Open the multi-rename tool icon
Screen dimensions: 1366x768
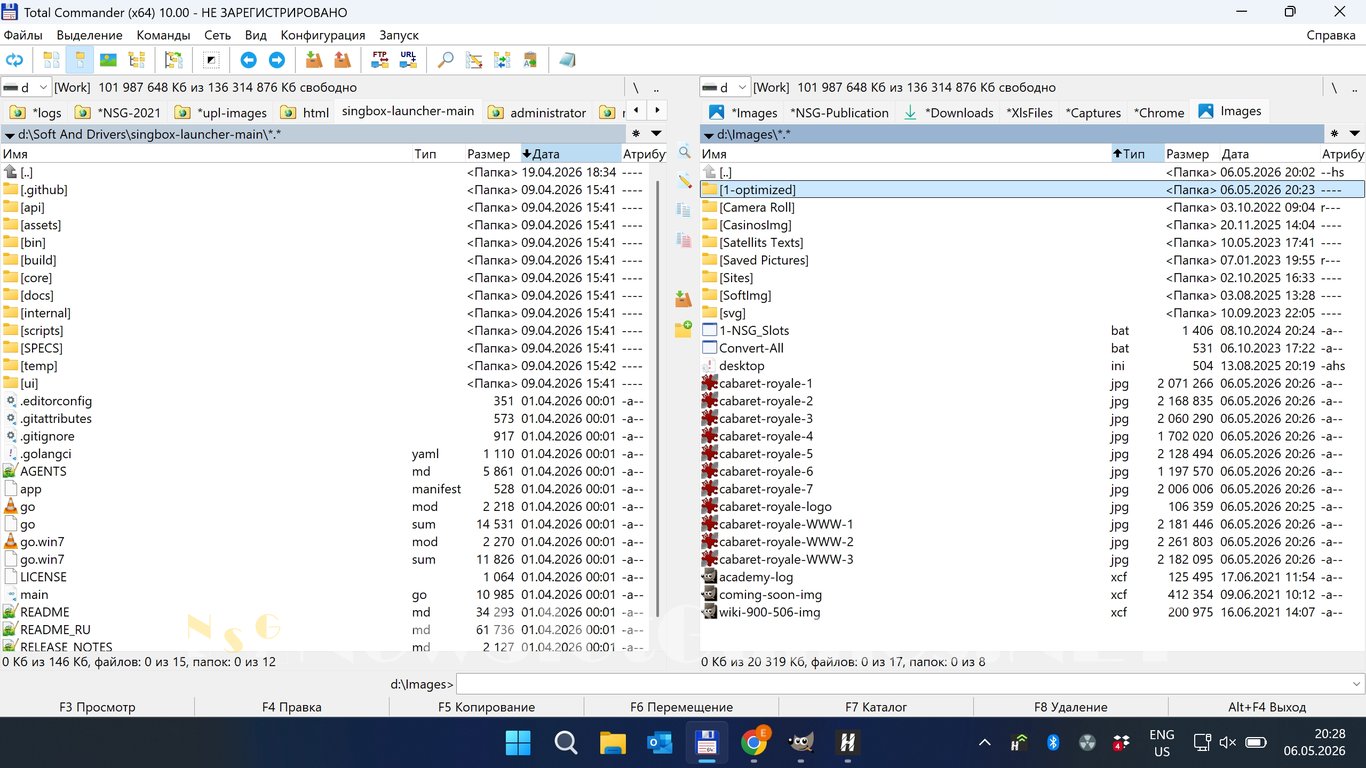click(x=474, y=60)
